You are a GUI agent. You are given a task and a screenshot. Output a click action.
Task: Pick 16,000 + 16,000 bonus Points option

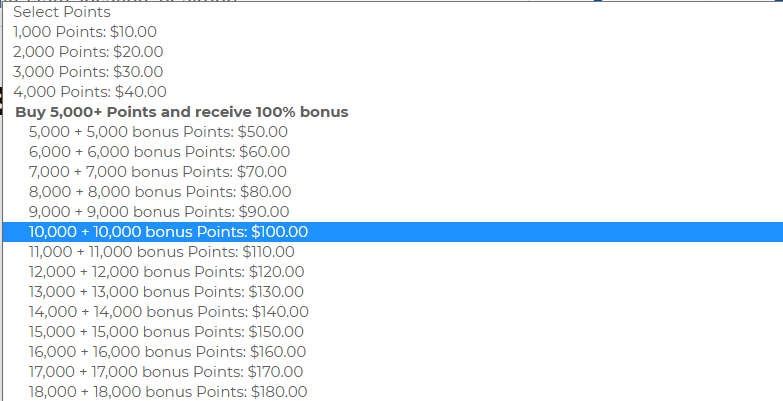(x=168, y=352)
